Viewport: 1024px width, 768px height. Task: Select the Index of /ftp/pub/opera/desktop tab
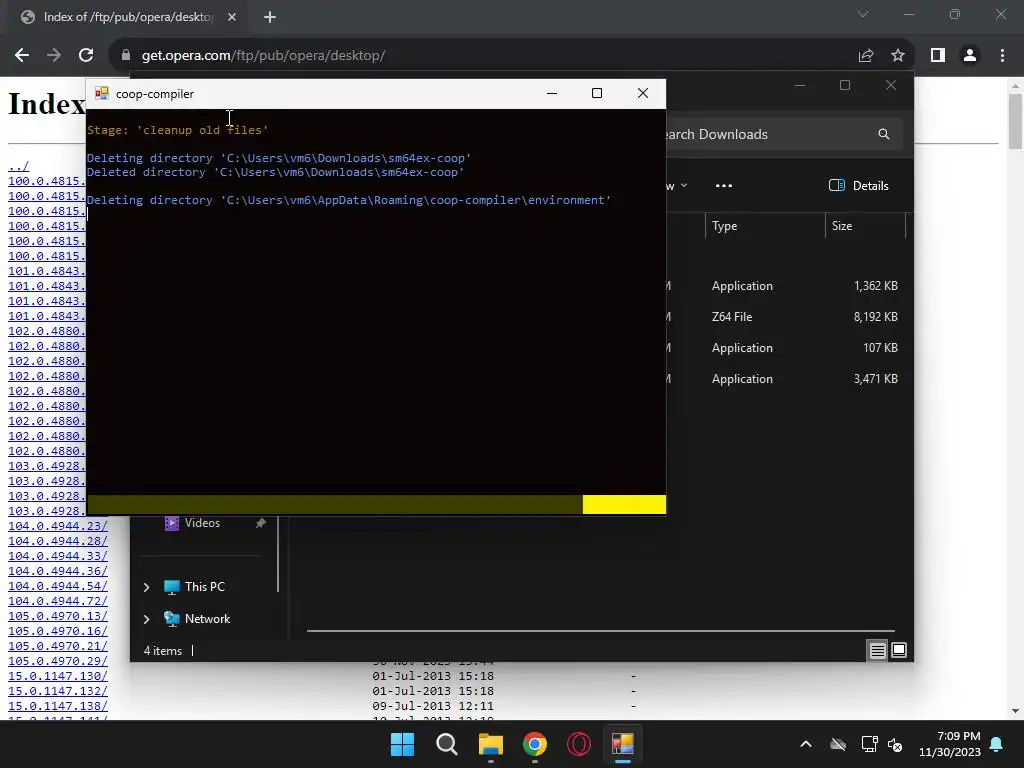point(129,17)
